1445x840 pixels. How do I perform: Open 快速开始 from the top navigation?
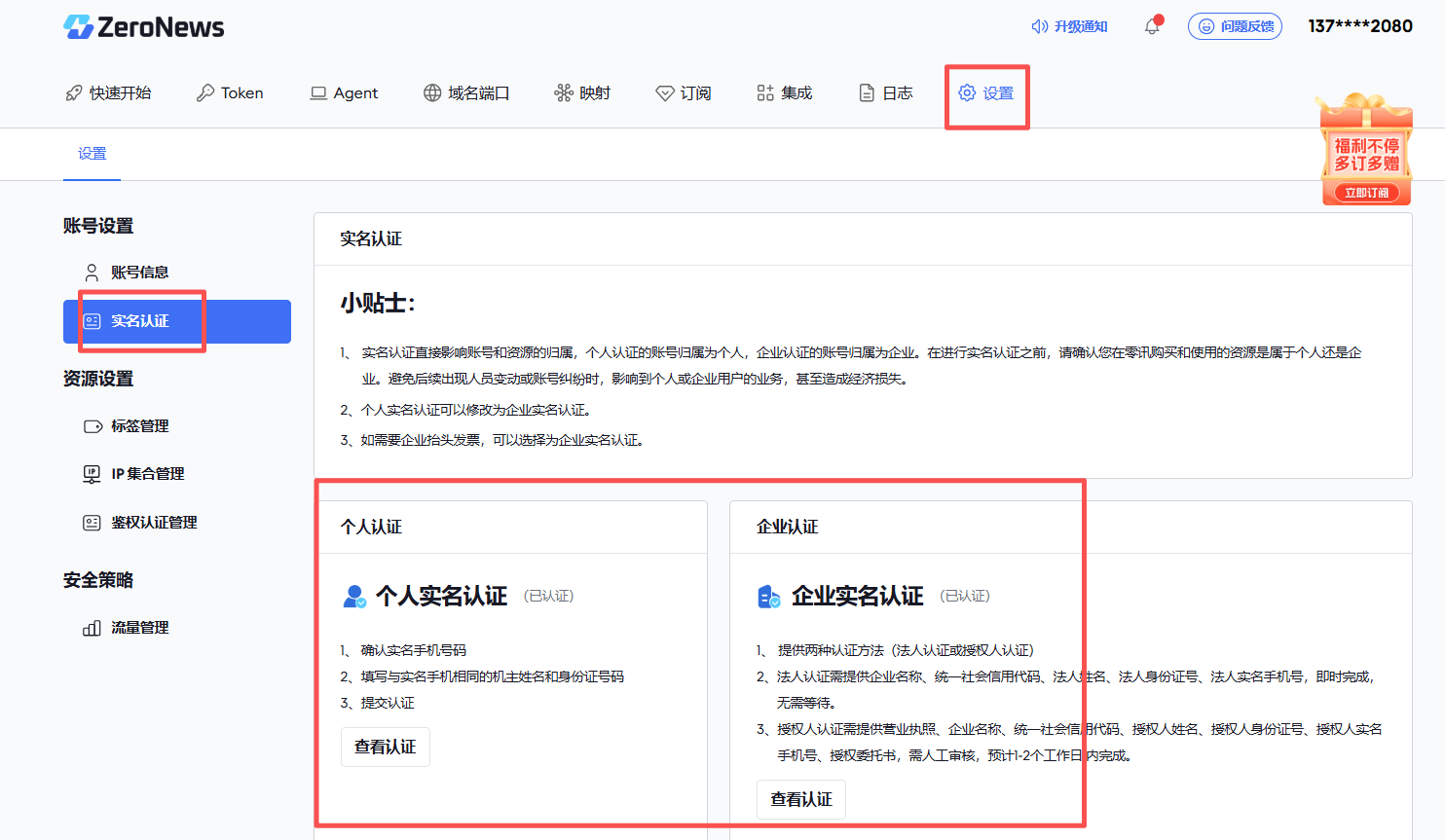pos(108,93)
